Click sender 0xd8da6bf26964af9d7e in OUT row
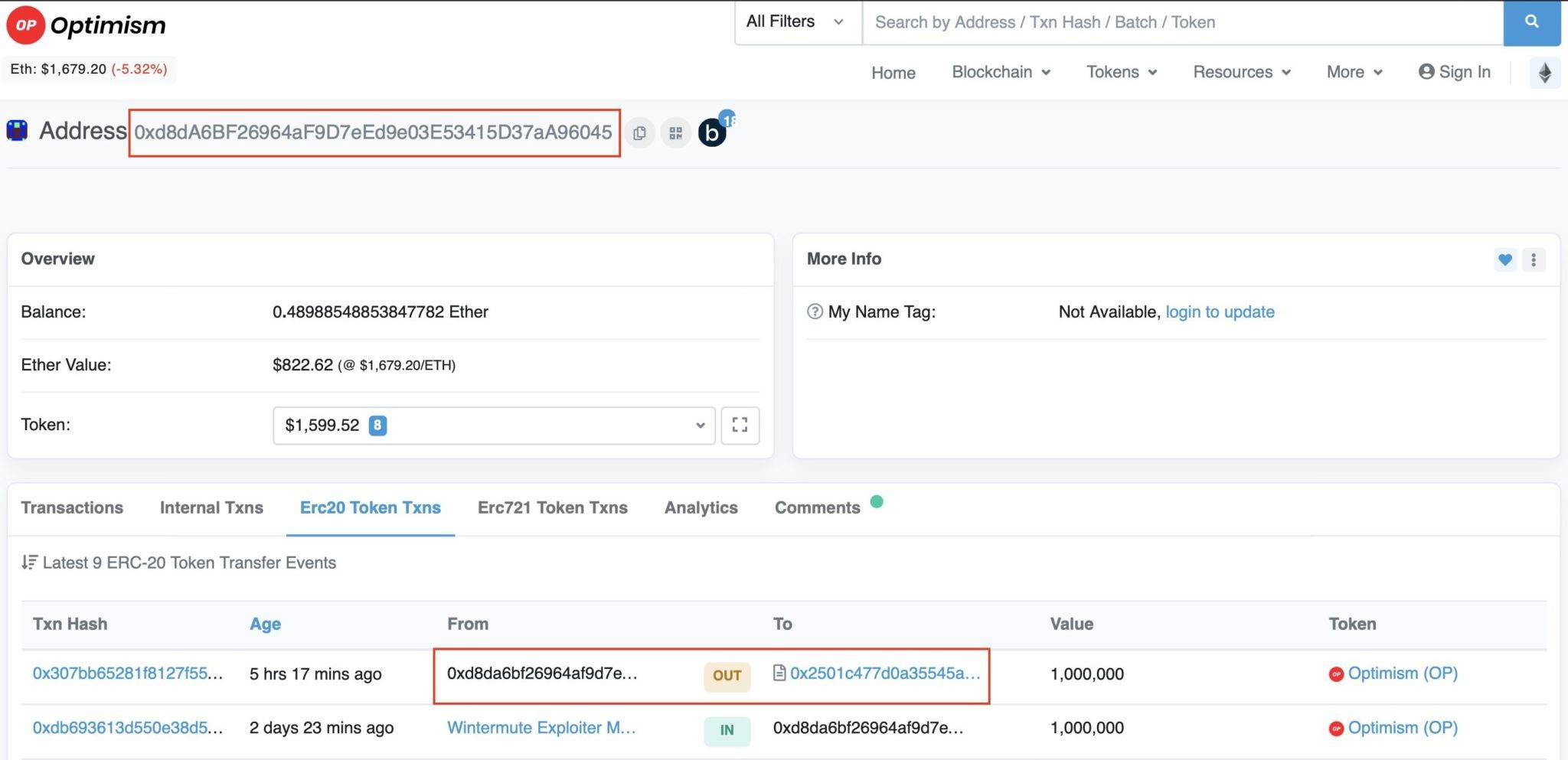Image resolution: width=1568 pixels, height=760 pixels. [x=542, y=674]
